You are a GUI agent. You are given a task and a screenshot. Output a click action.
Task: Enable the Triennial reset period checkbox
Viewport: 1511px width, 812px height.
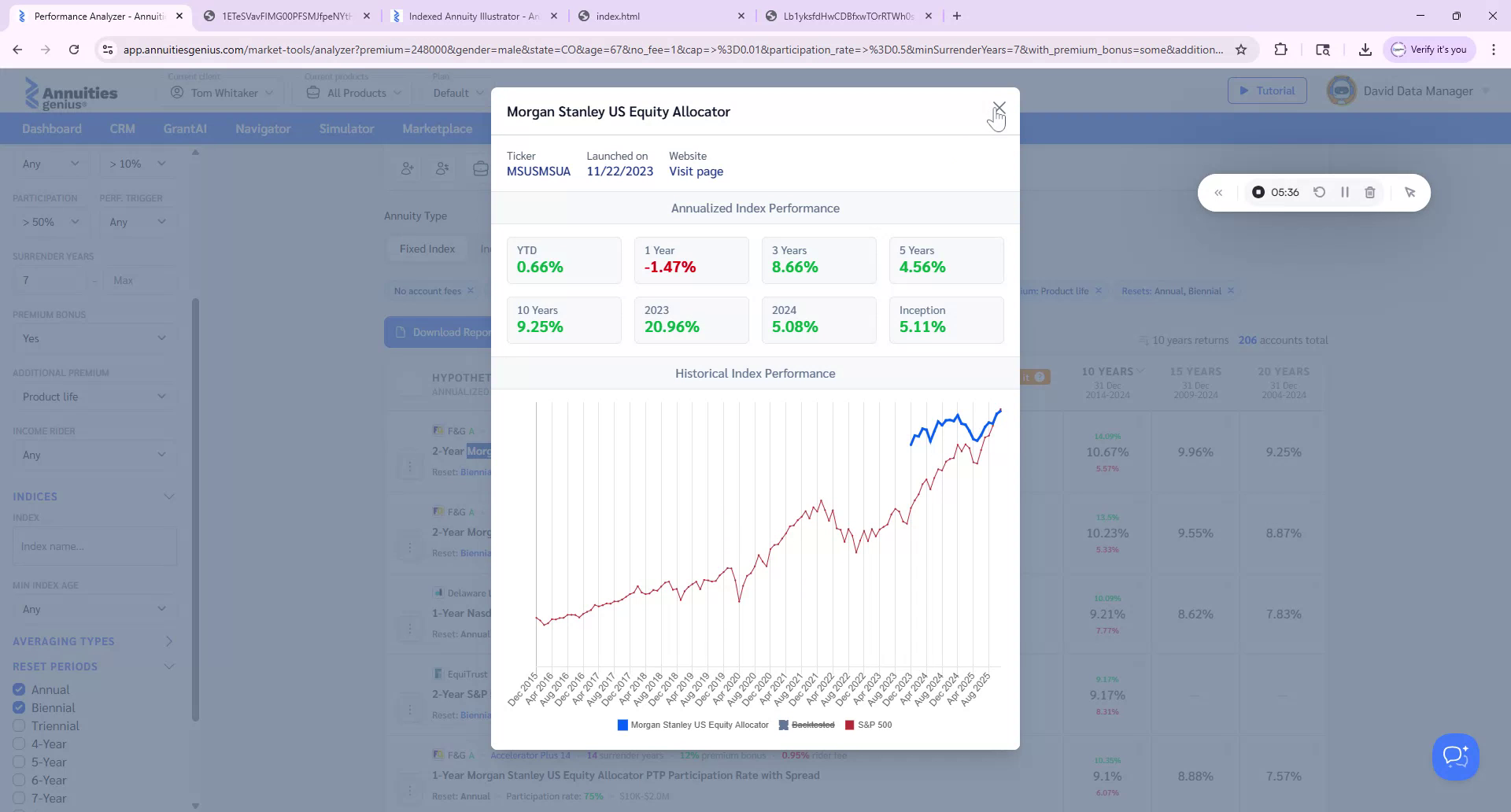19,725
